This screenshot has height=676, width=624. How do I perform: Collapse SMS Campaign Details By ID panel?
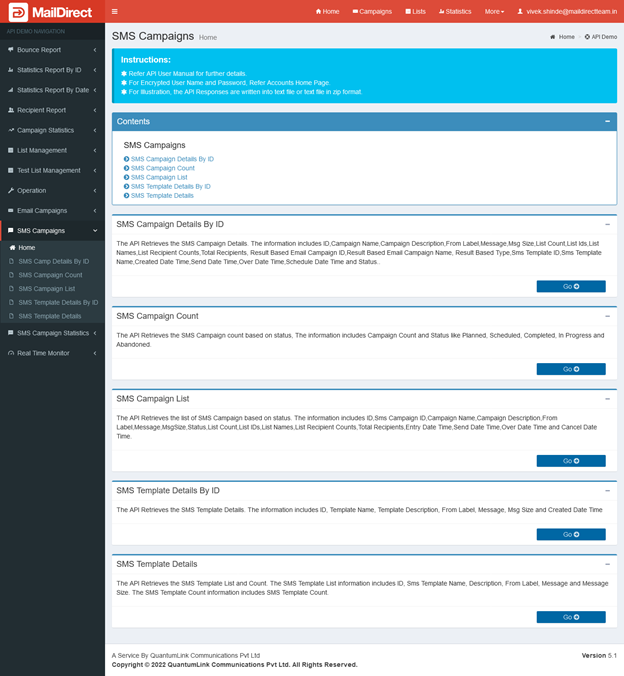607,224
